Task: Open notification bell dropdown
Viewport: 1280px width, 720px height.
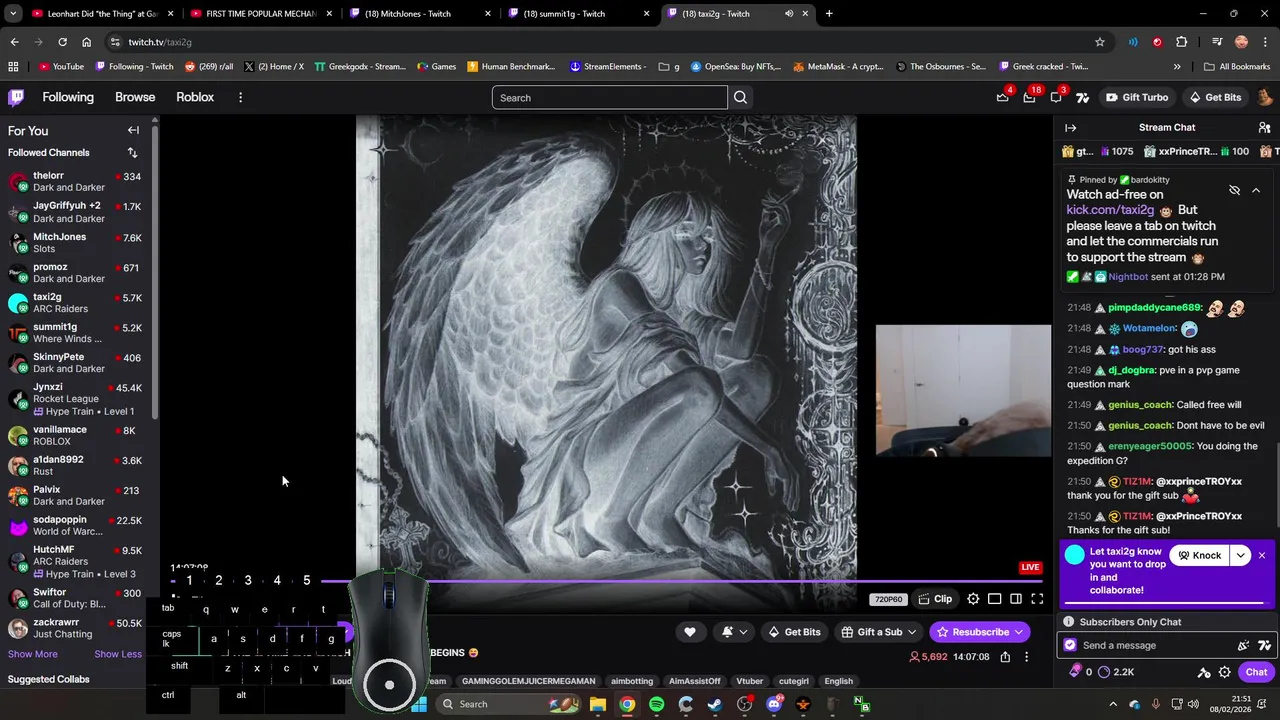Action: click(734, 632)
